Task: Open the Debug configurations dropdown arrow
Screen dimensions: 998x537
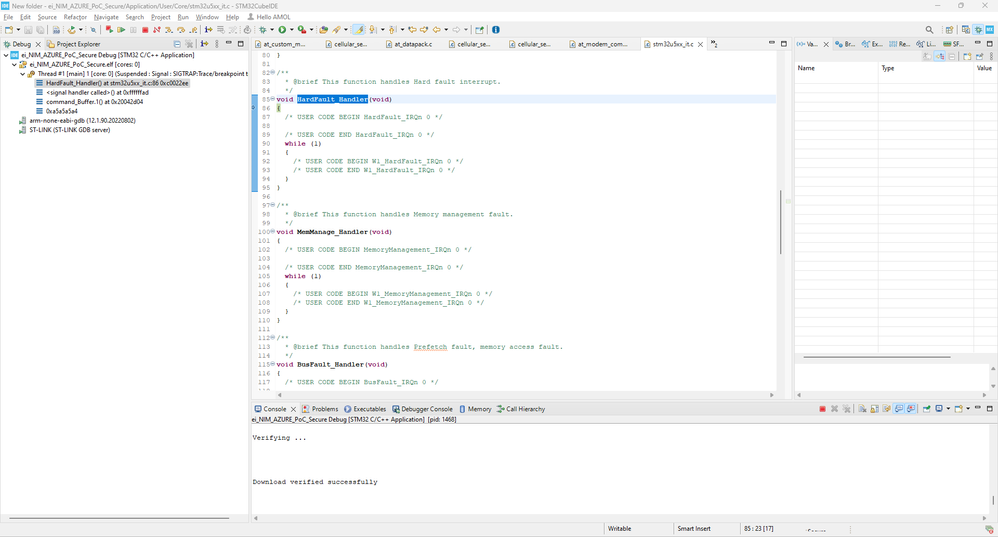Action: (x=272, y=29)
